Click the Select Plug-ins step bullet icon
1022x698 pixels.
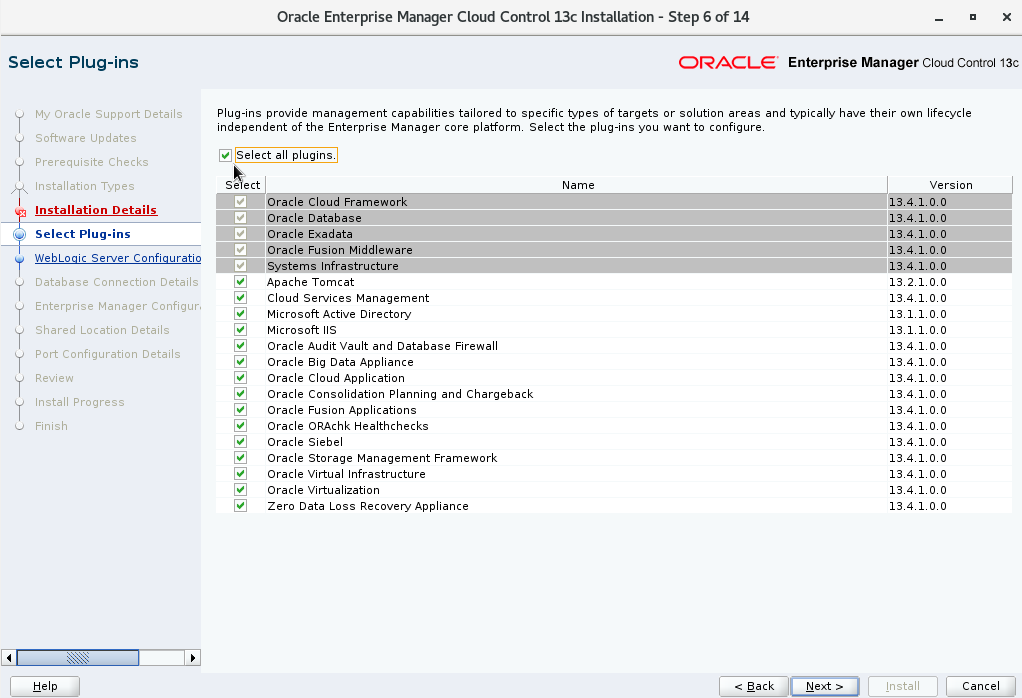pyautogui.click(x=20, y=234)
